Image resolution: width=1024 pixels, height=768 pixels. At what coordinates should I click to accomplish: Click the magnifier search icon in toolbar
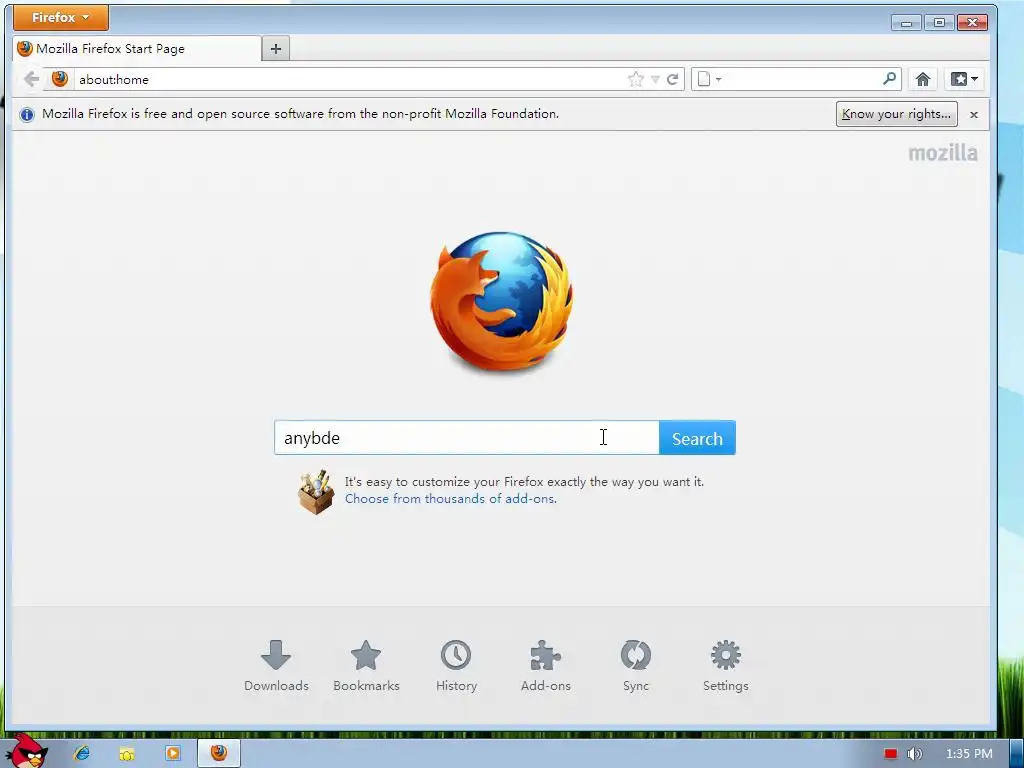(x=889, y=79)
